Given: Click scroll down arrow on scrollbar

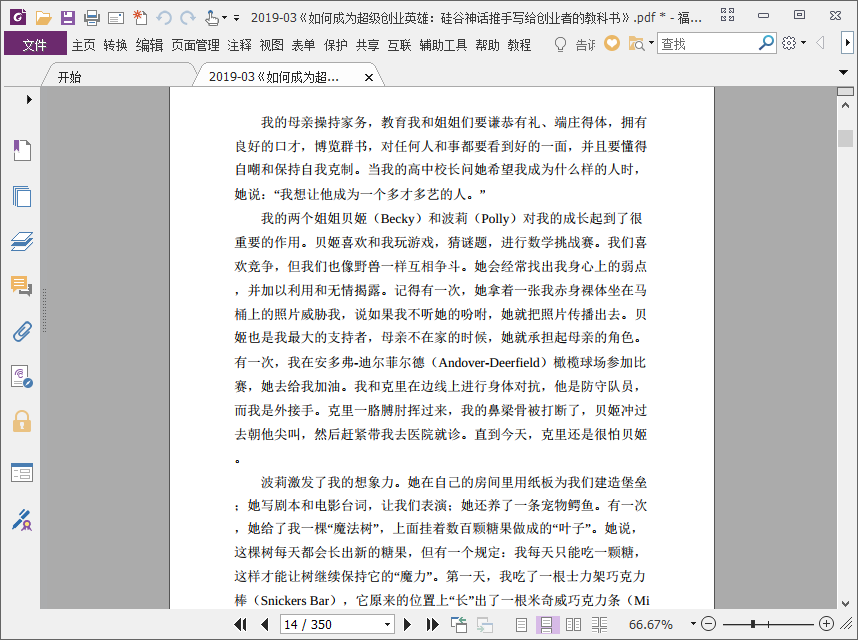Looking at the screenshot, I should (x=845, y=603).
